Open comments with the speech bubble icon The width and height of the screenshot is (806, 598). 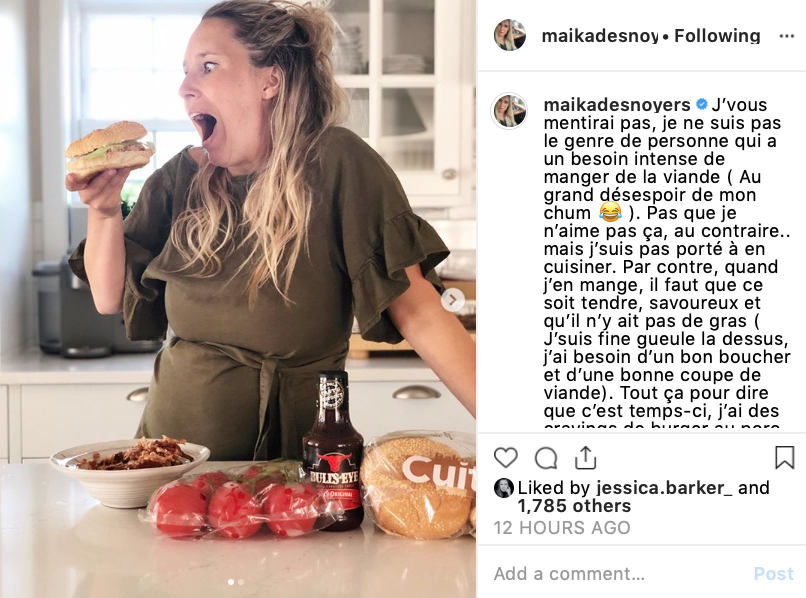point(546,458)
